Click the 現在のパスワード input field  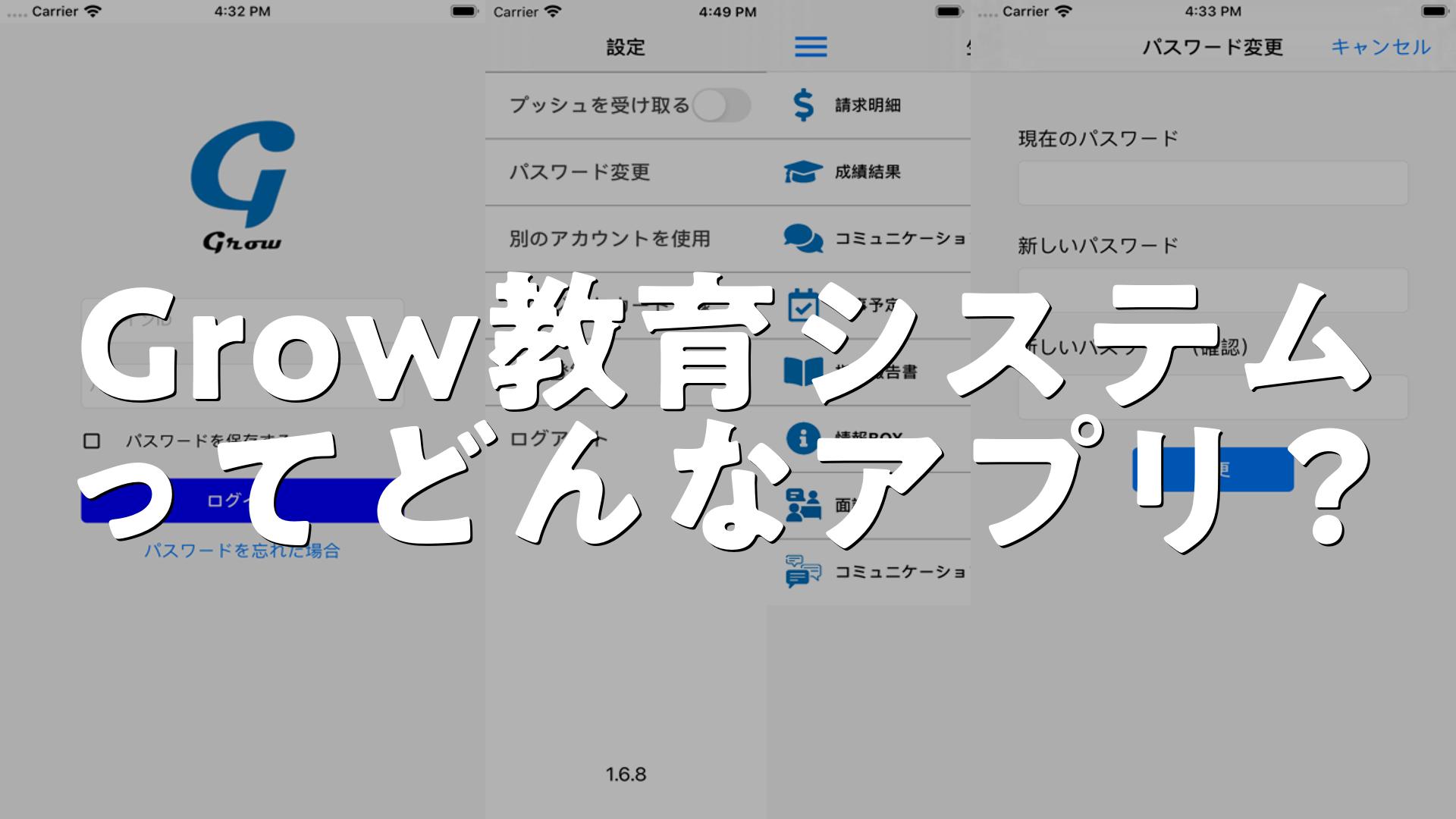click(1212, 183)
